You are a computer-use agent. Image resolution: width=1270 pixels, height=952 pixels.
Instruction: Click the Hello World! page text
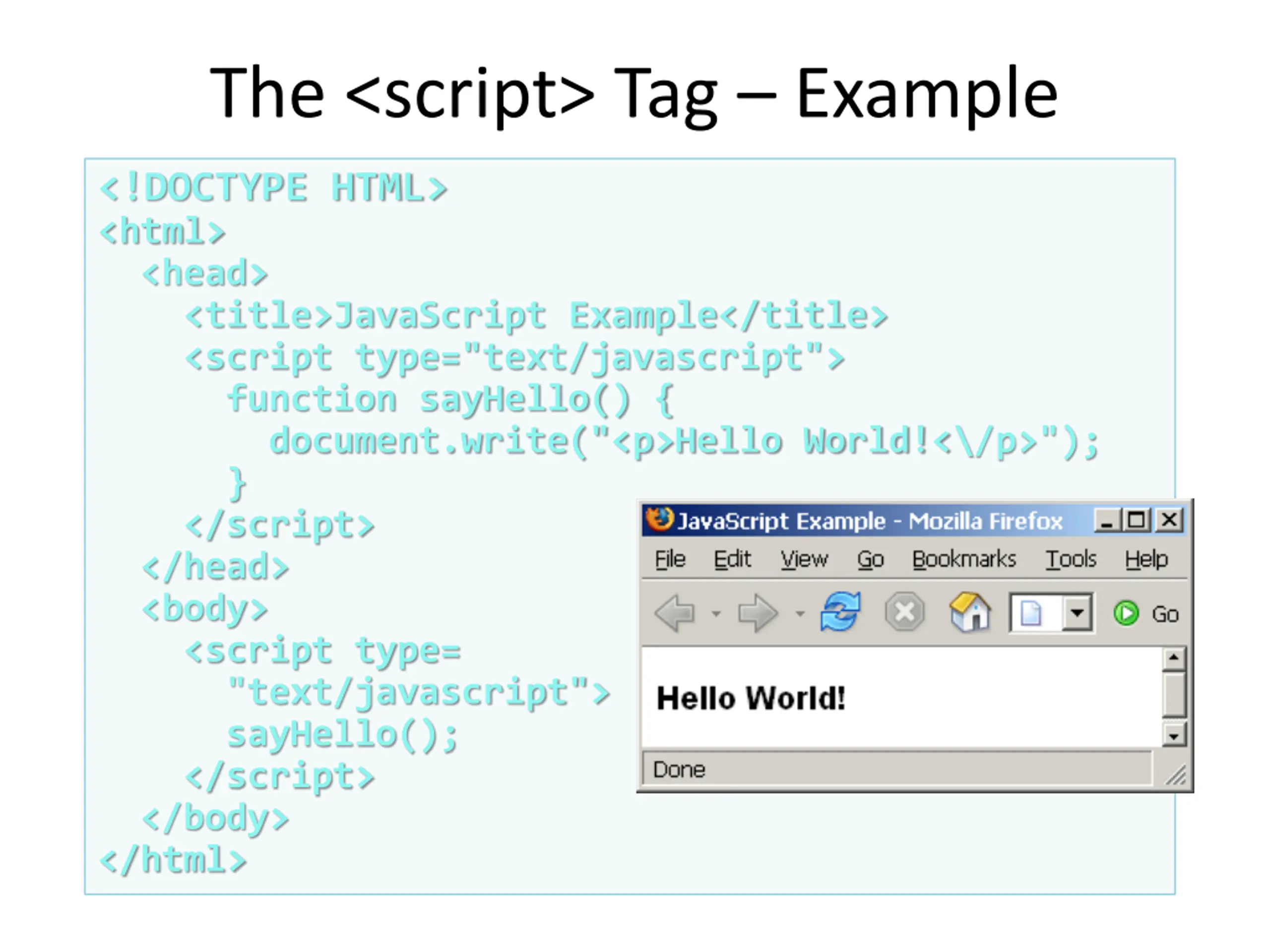751,698
